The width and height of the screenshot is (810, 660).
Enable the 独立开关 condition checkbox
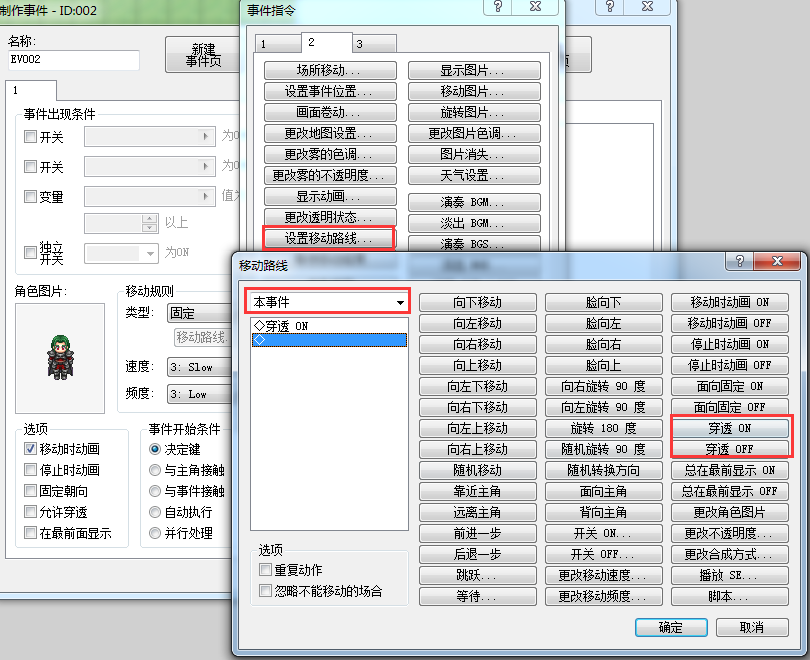pos(30,253)
